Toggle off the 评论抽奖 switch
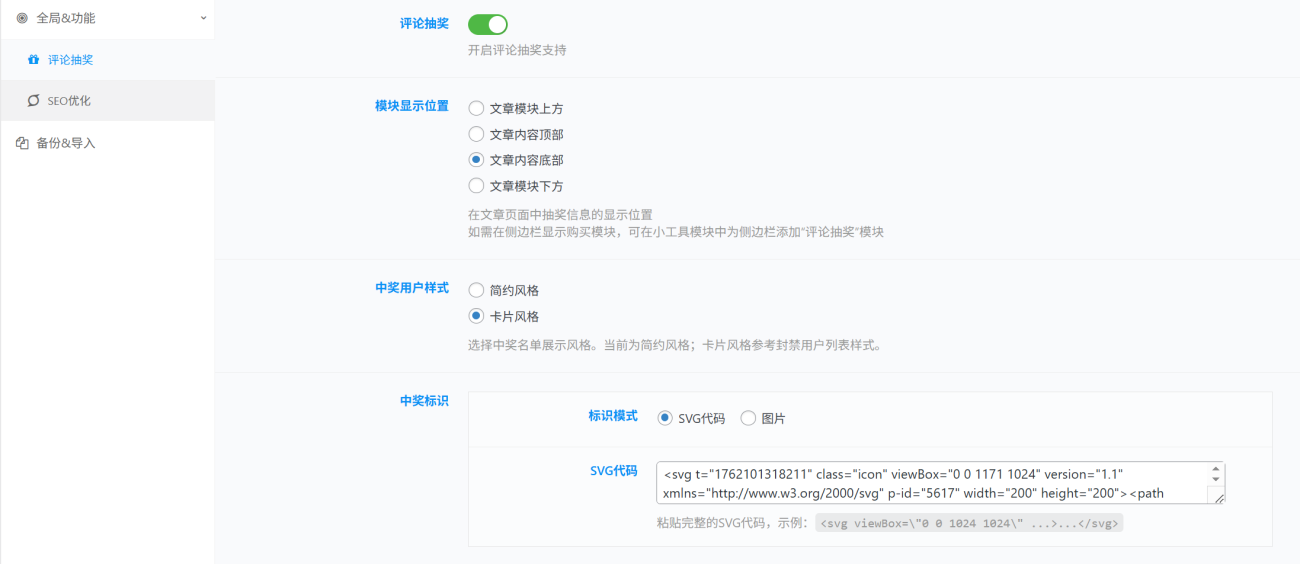This screenshot has height=564, width=1300. [x=488, y=24]
